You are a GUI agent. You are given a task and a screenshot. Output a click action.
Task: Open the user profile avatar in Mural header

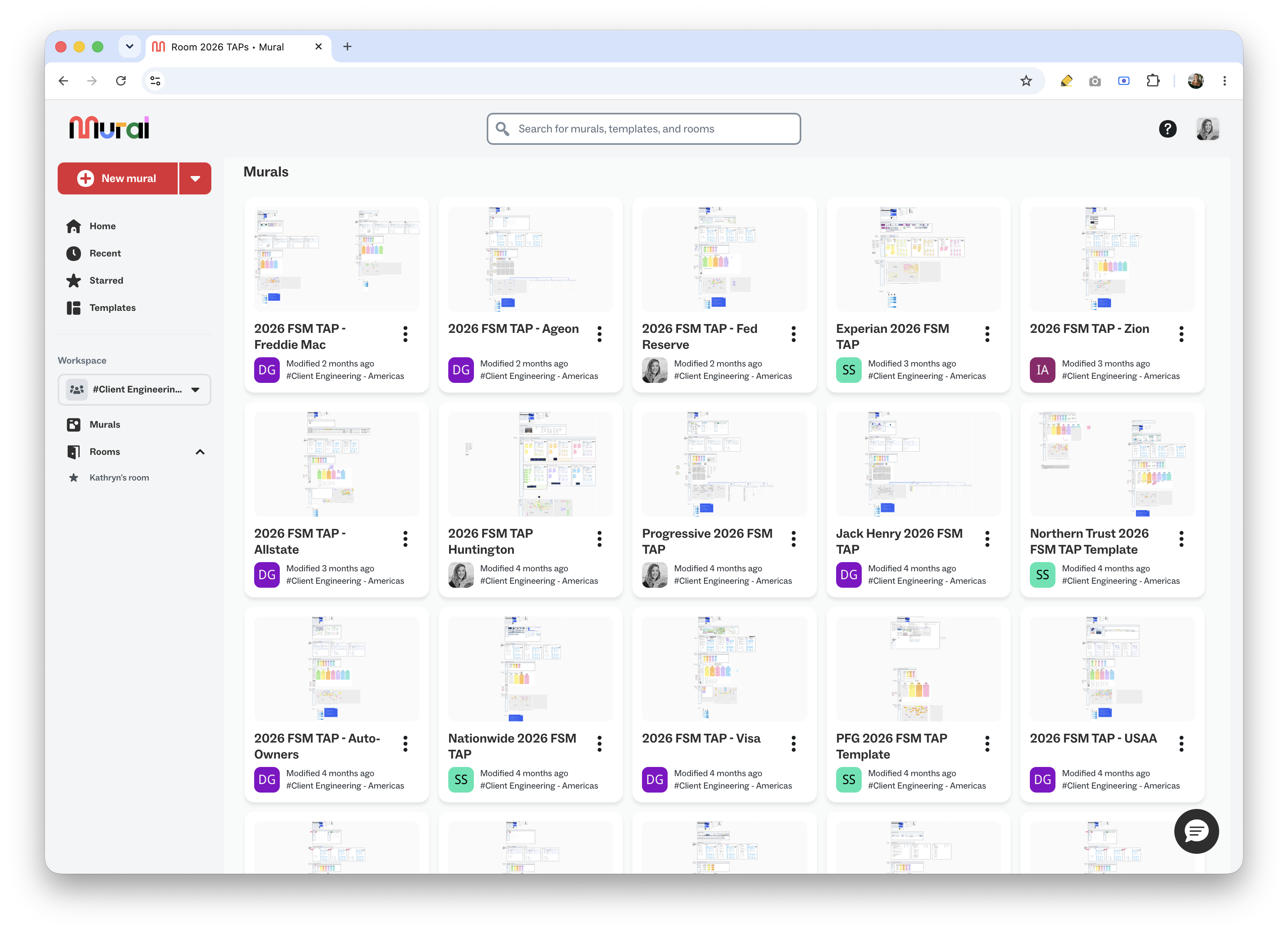tap(1208, 129)
